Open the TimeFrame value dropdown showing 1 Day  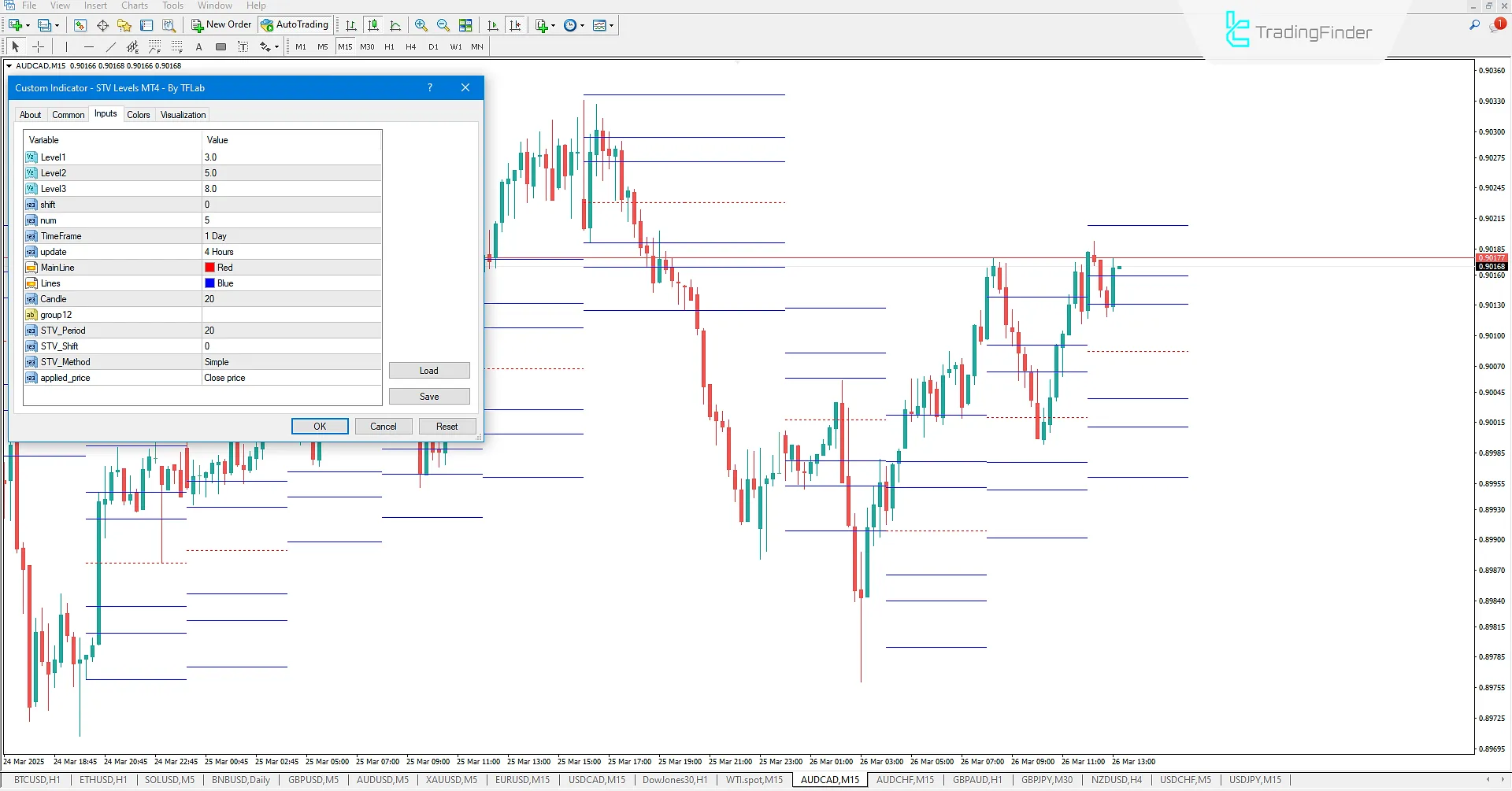291,235
